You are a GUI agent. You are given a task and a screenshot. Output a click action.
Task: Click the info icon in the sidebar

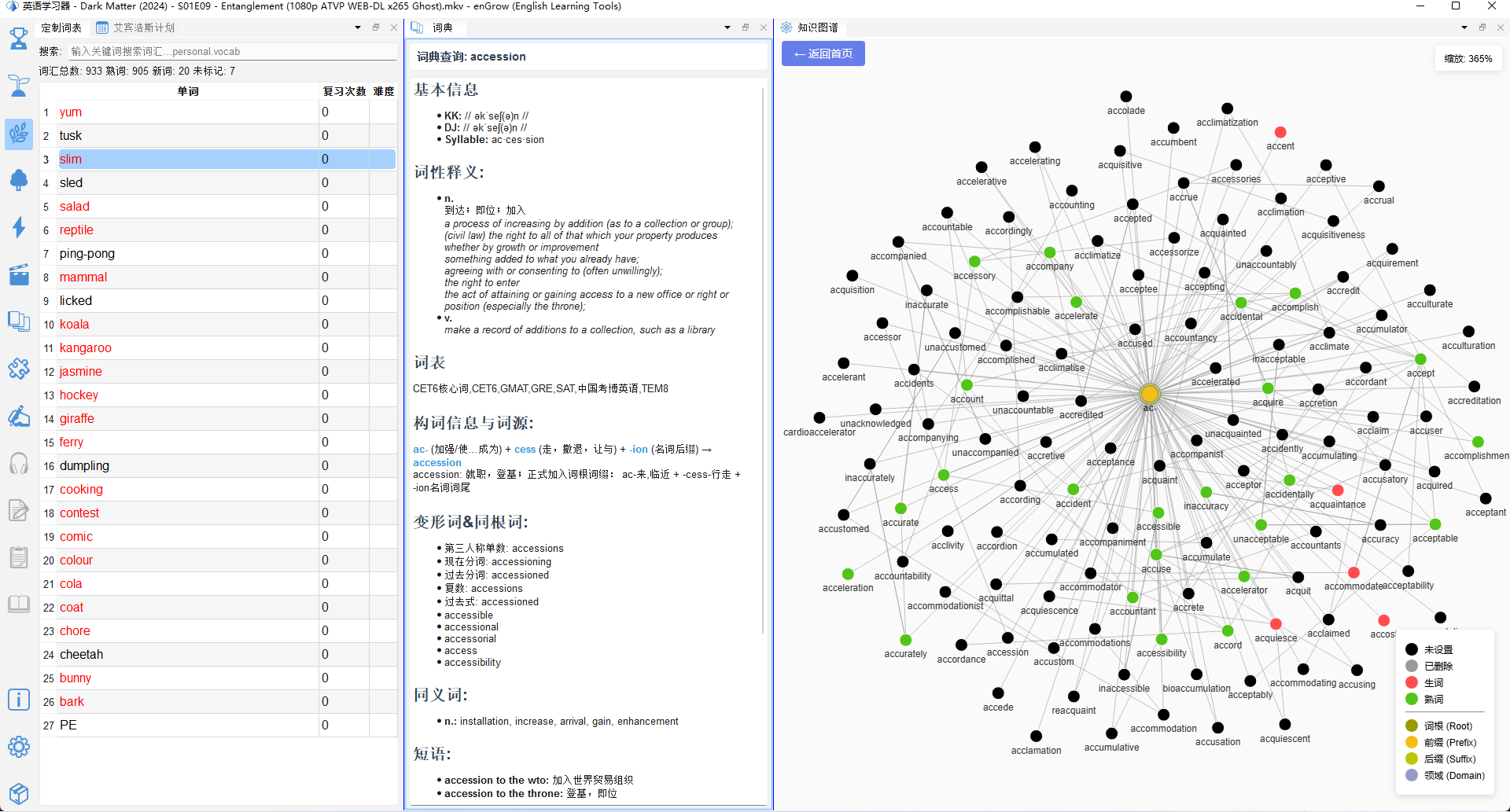point(19,700)
